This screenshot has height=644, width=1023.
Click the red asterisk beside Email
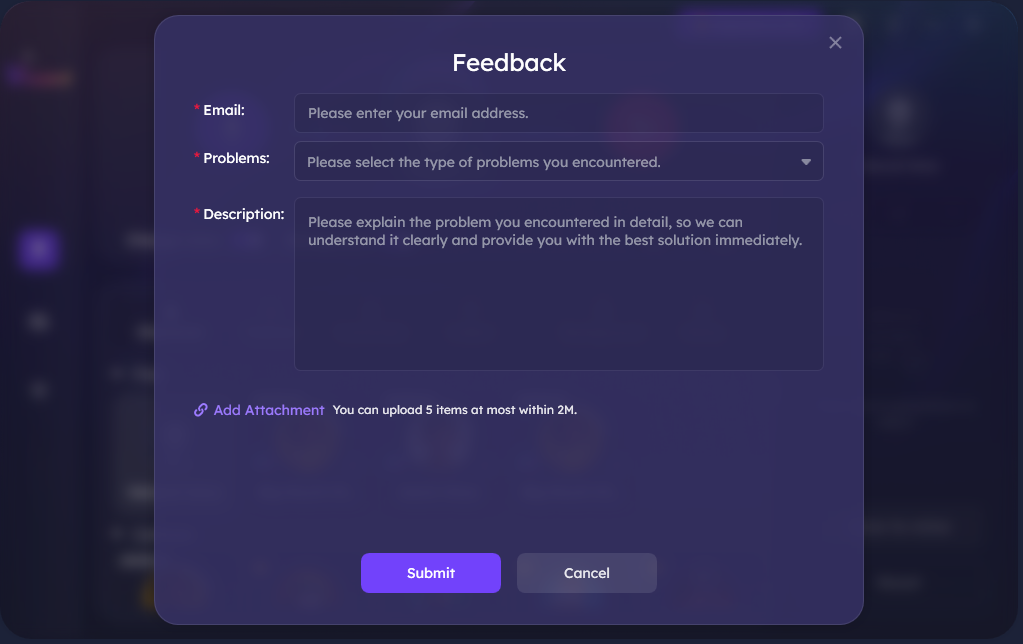pos(196,108)
